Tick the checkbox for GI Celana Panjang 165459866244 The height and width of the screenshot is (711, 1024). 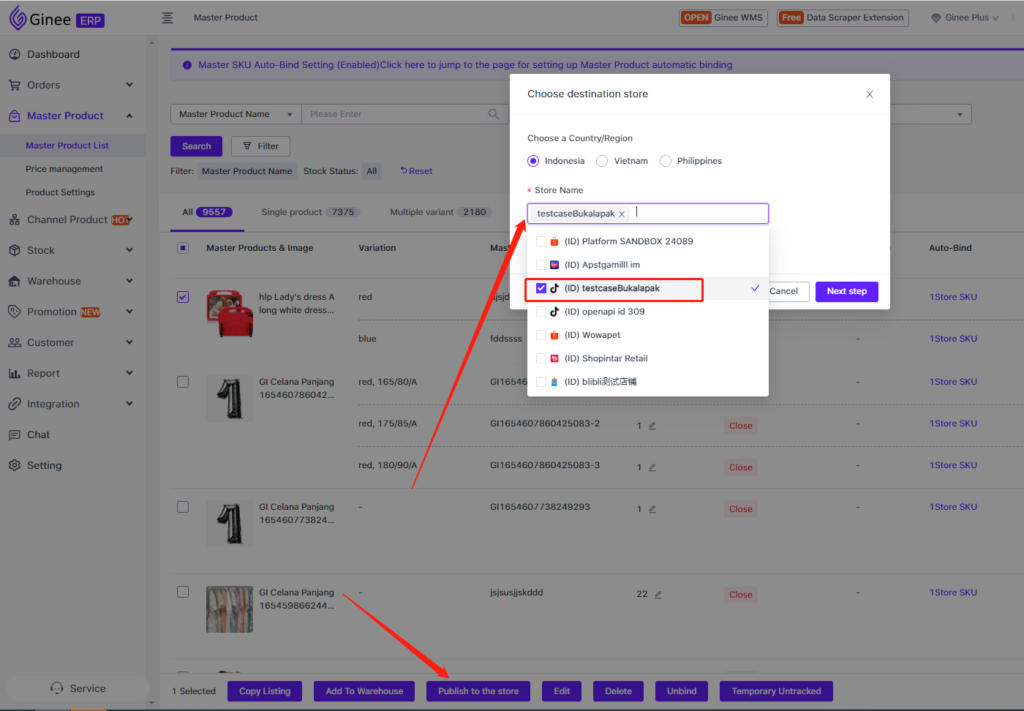click(183, 592)
